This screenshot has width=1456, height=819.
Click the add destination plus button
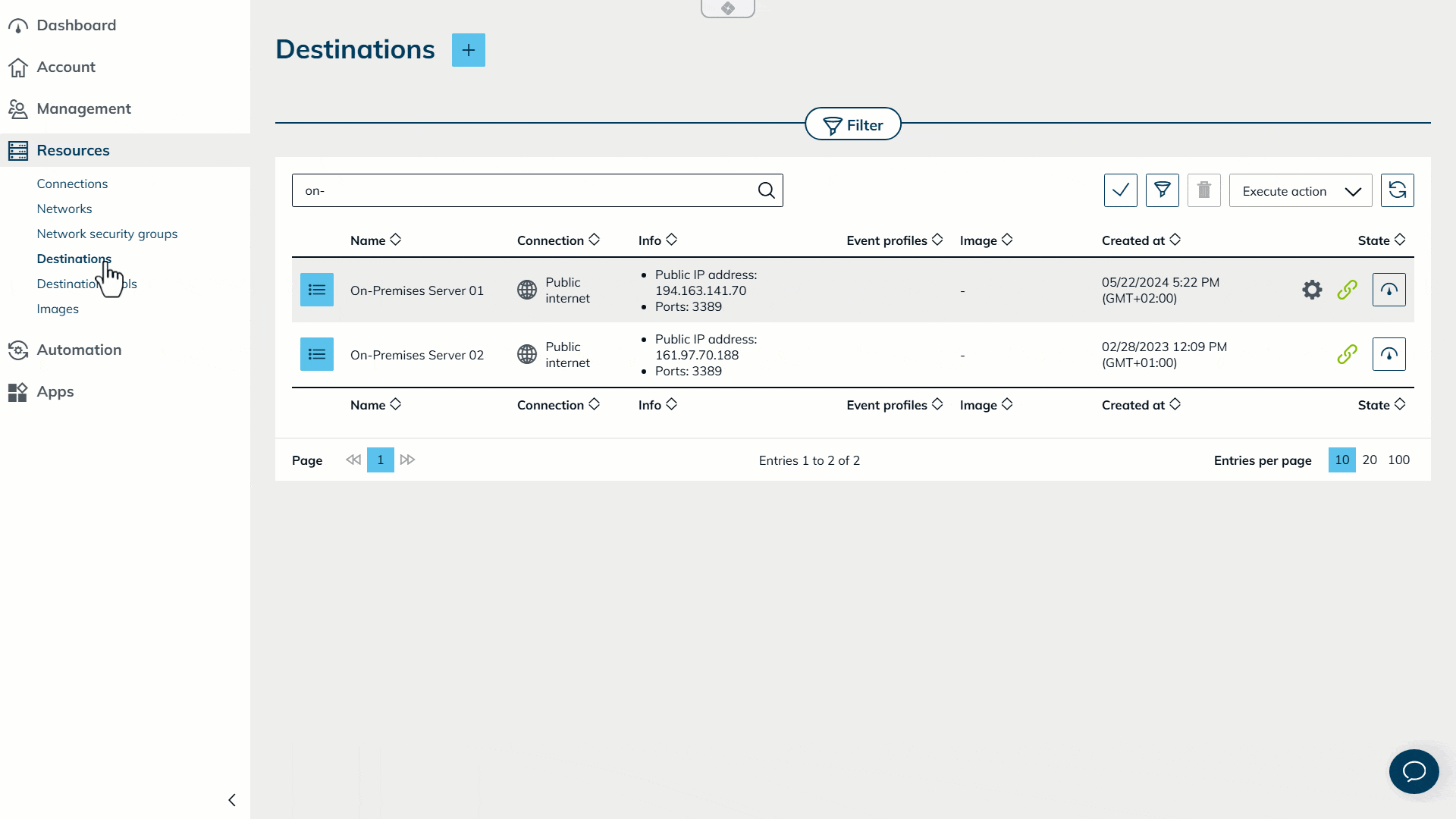point(469,50)
